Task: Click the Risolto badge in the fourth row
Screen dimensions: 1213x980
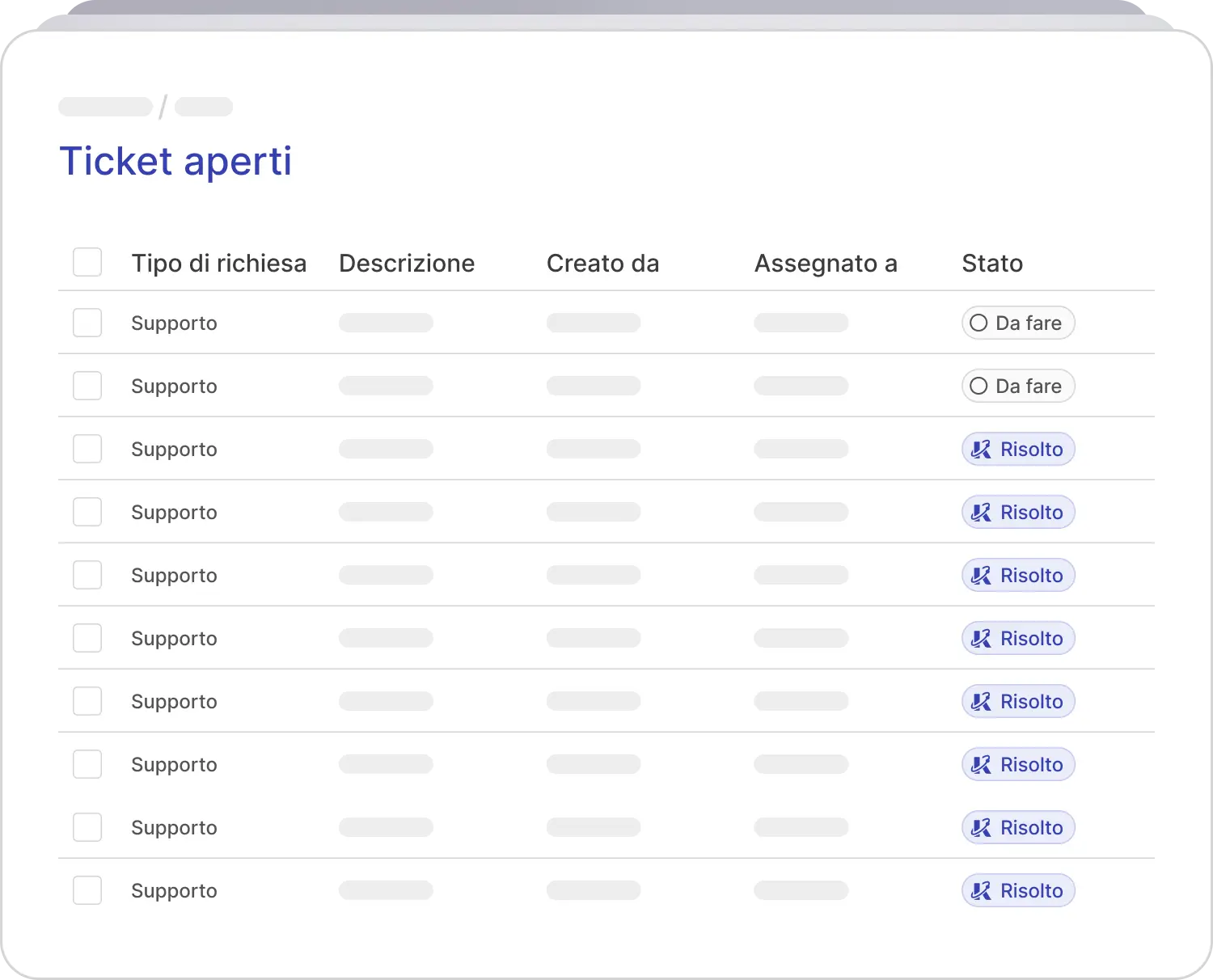Action: click(x=1018, y=512)
